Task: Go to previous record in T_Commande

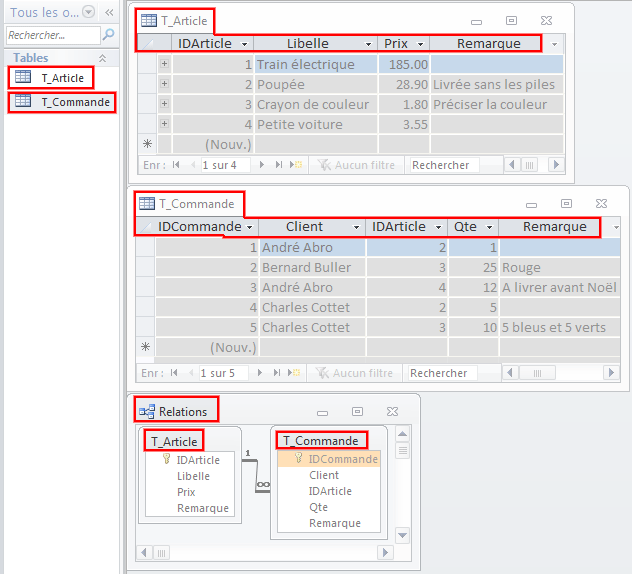Action: click(x=190, y=373)
